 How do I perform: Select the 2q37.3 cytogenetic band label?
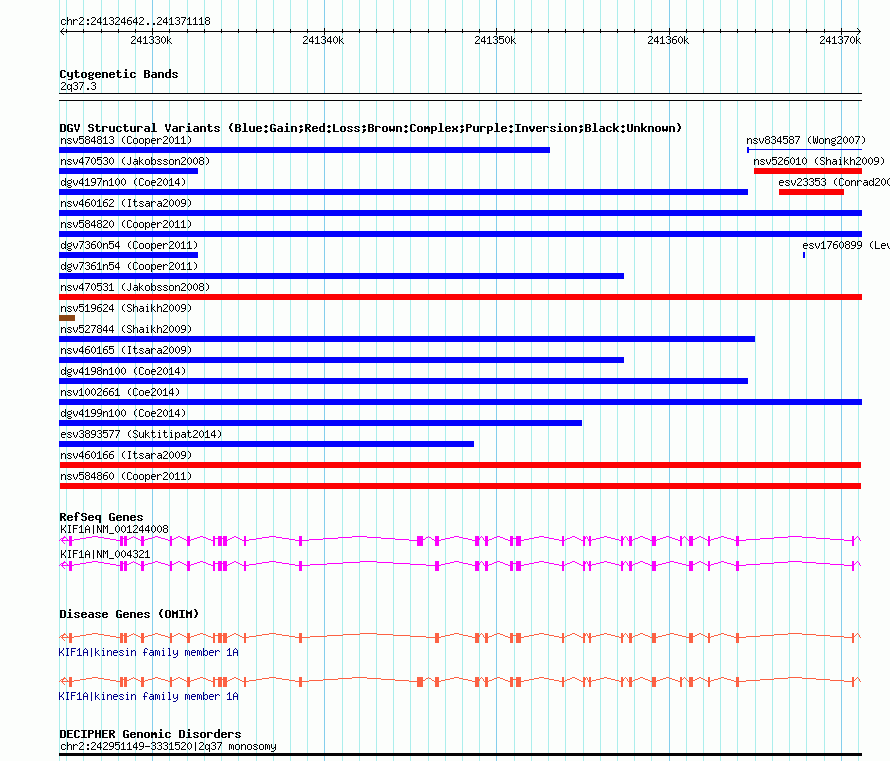(78, 86)
